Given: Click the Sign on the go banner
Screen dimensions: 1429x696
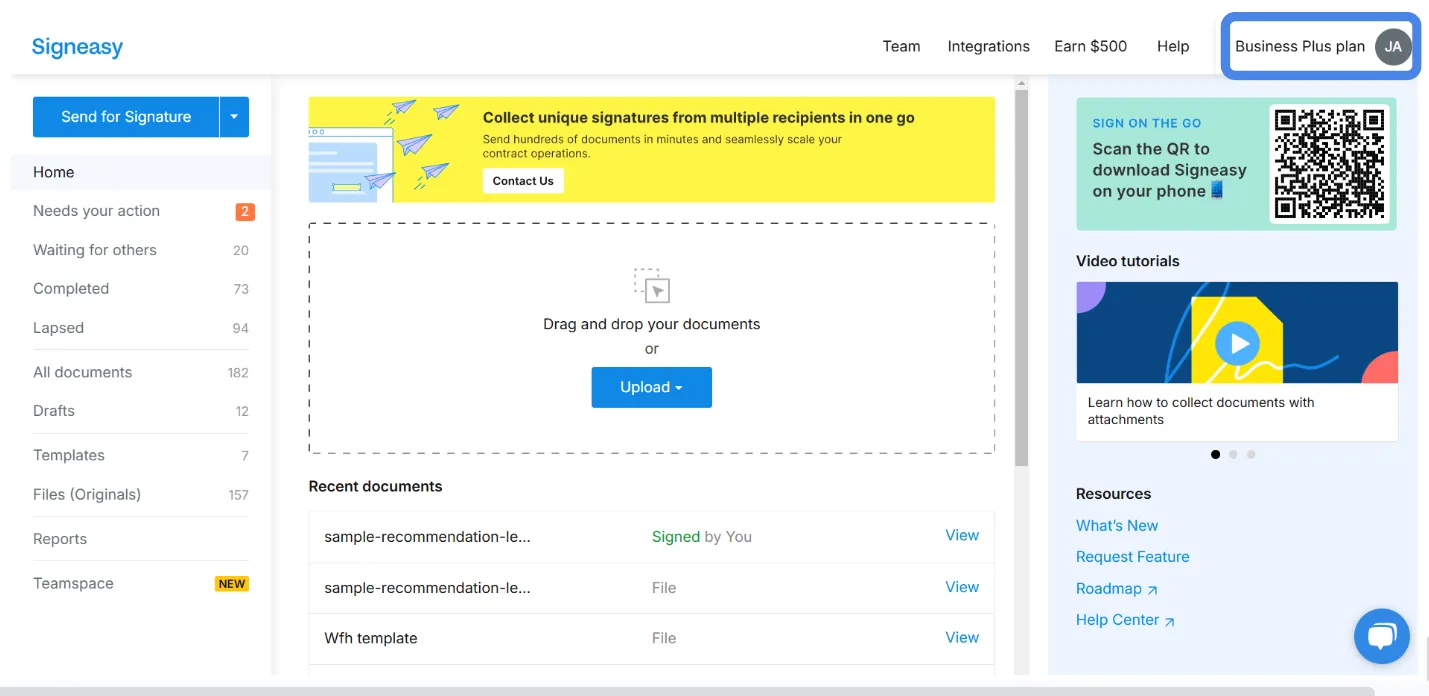Looking at the screenshot, I should pos(1236,164).
